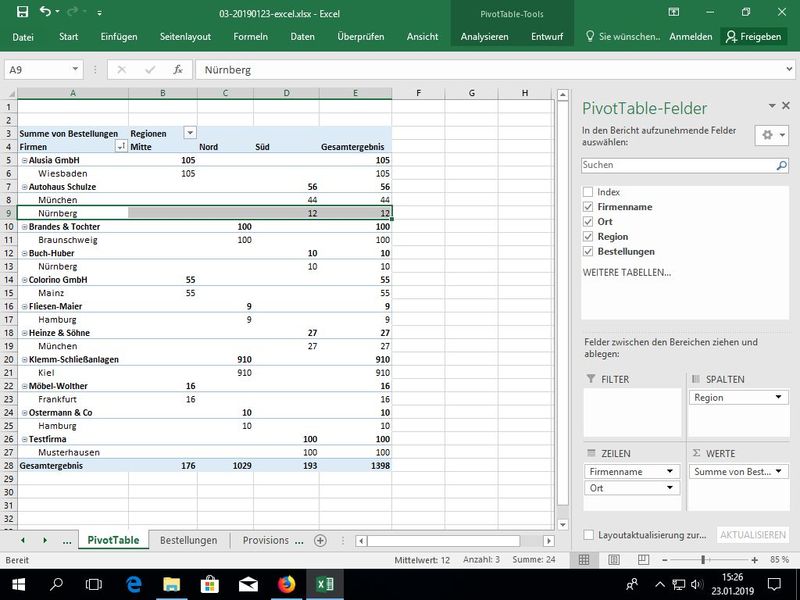Image resolution: width=800 pixels, height=600 pixels.
Task: Click the Redo arrow icon
Action: pyautogui.click(x=73, y=12)
